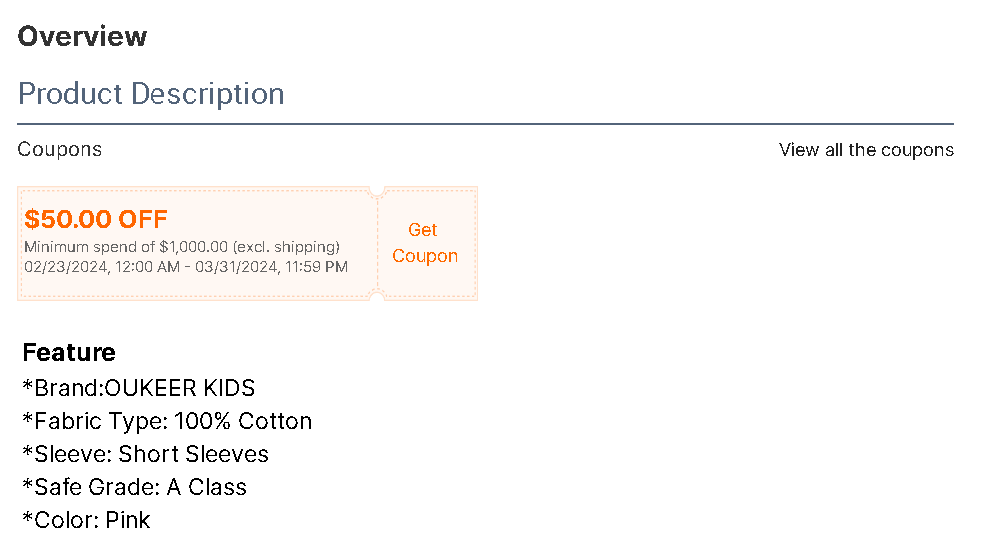Click the notch at the coupon's top edge

tap(378, 190)
